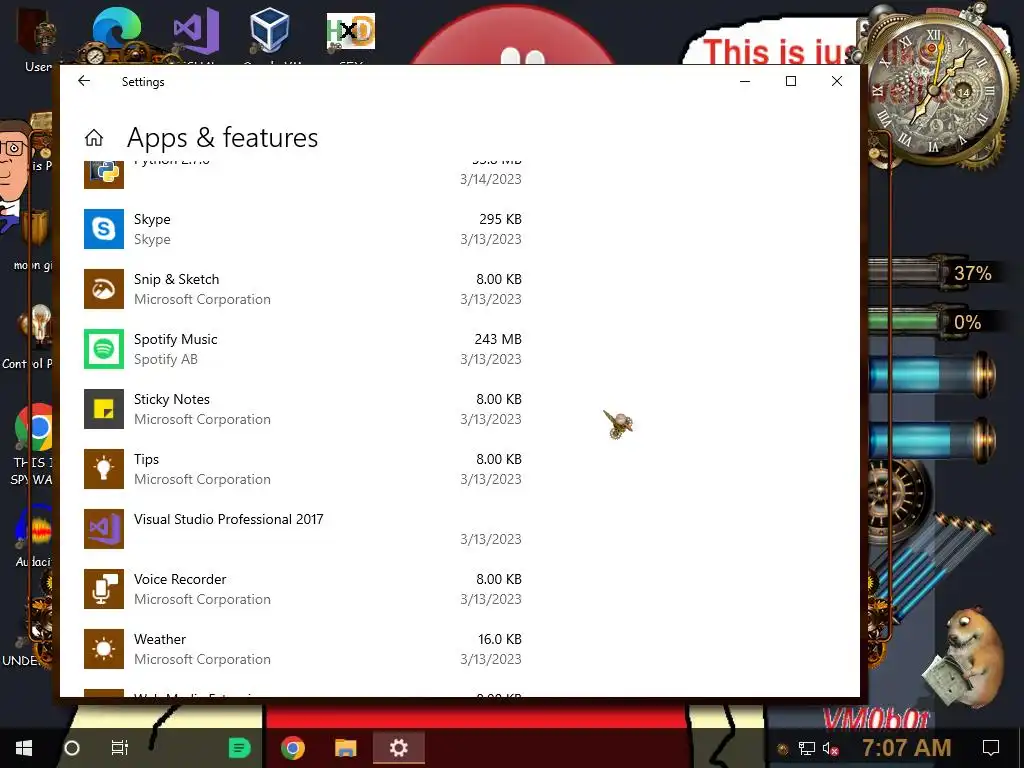Viewport: 1024px width, 768px height.
Task: Click the Visual Studio Professional 2017 icon
Action: 104,530
